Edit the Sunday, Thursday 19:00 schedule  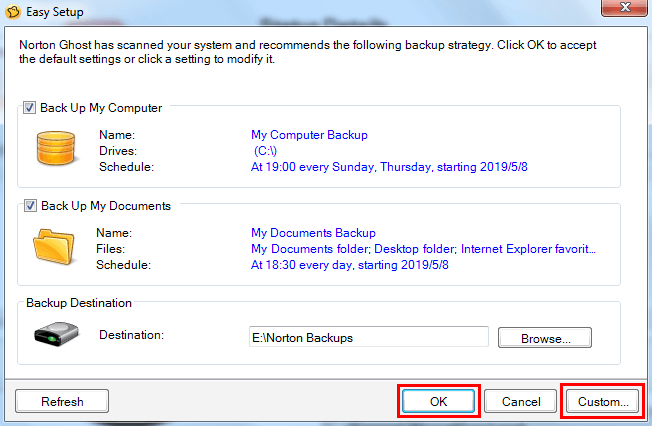pyautogui.click(x=389, y=166)
